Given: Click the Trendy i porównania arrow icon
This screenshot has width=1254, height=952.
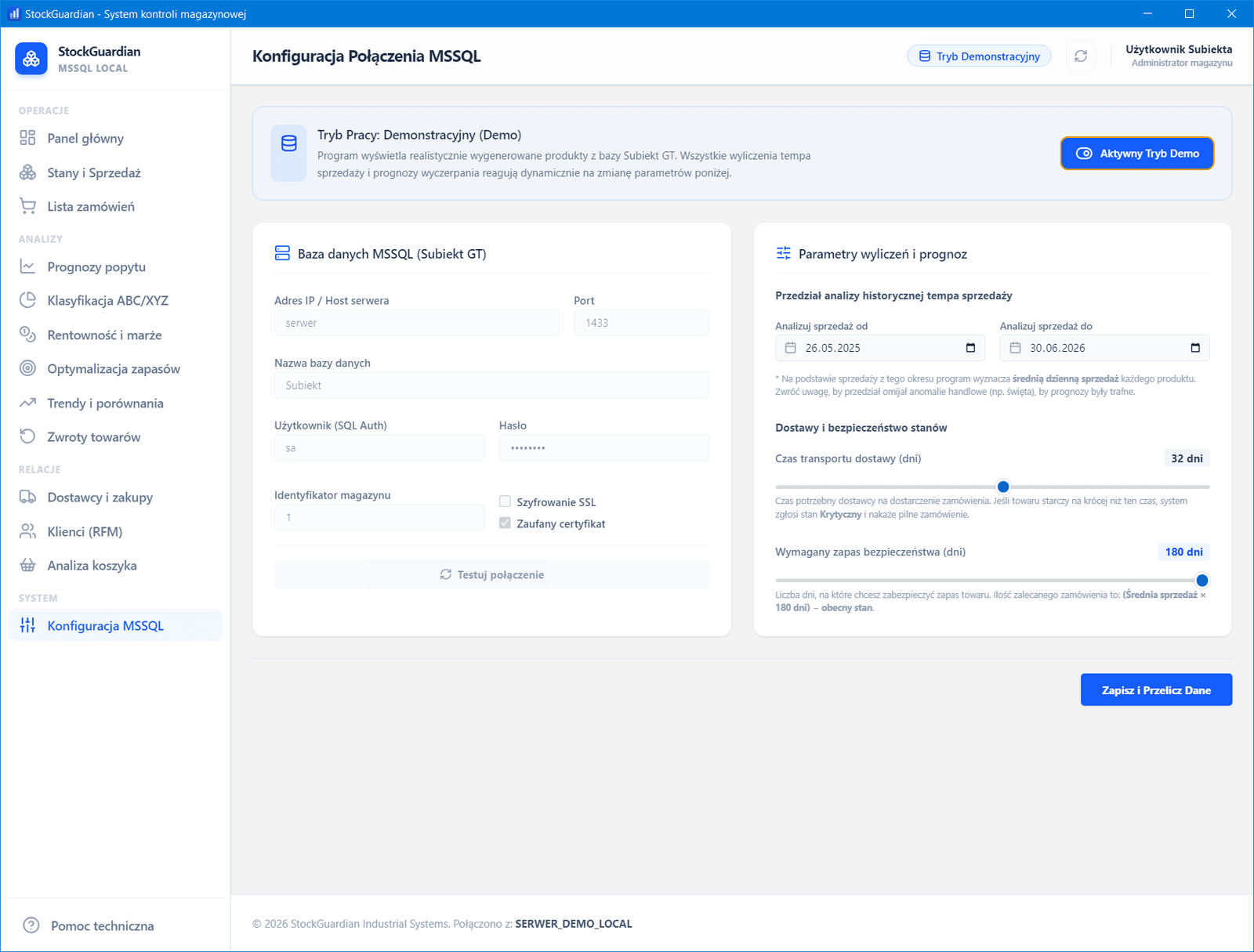Looking at the screenshot, I should click(x=27, y=403).
